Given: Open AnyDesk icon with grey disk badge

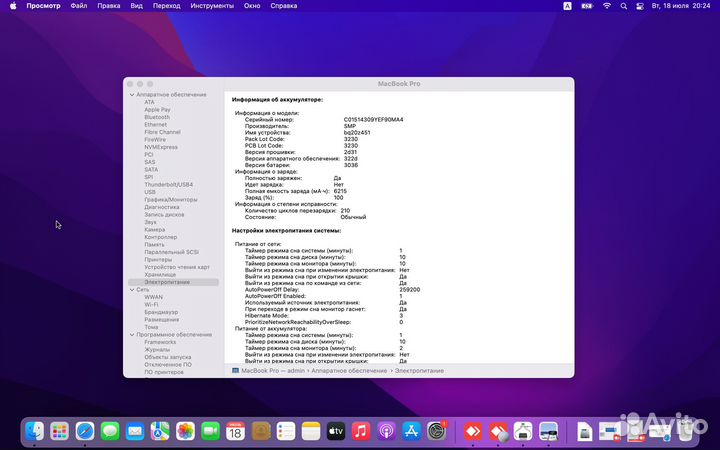Looking at the screenshot, I should [x=498, y=431].
